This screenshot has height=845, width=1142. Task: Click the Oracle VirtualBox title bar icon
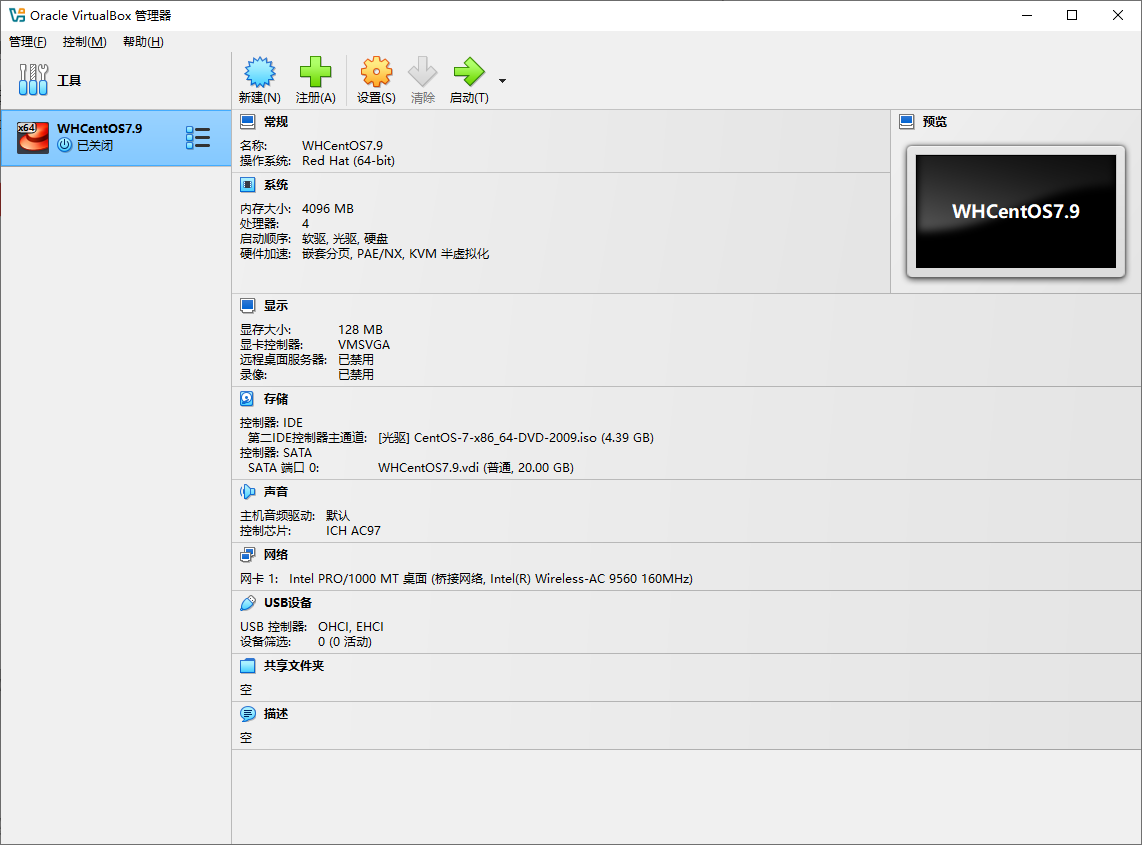[x=17, y=15]
